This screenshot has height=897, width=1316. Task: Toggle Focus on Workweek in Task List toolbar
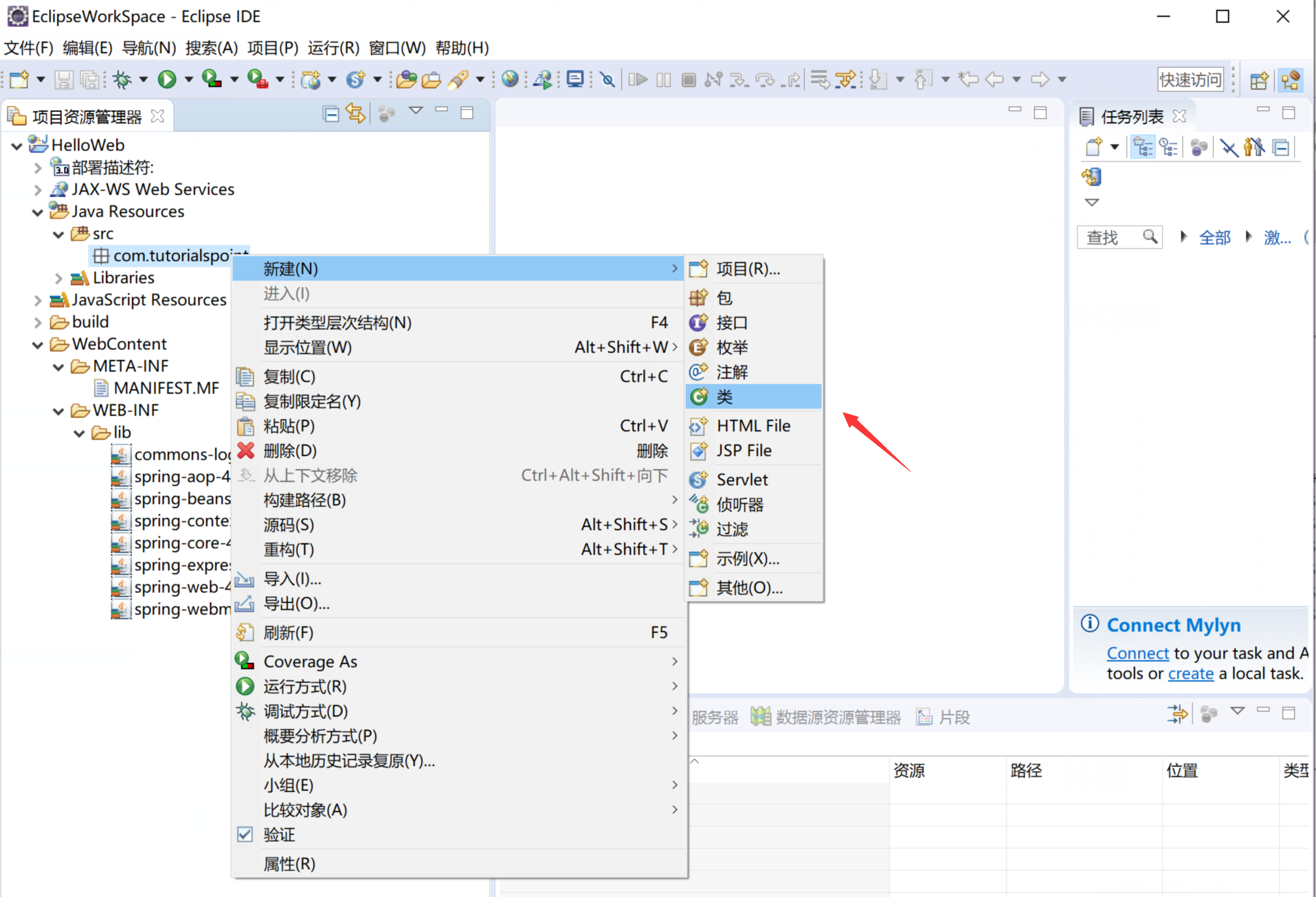1168,146
